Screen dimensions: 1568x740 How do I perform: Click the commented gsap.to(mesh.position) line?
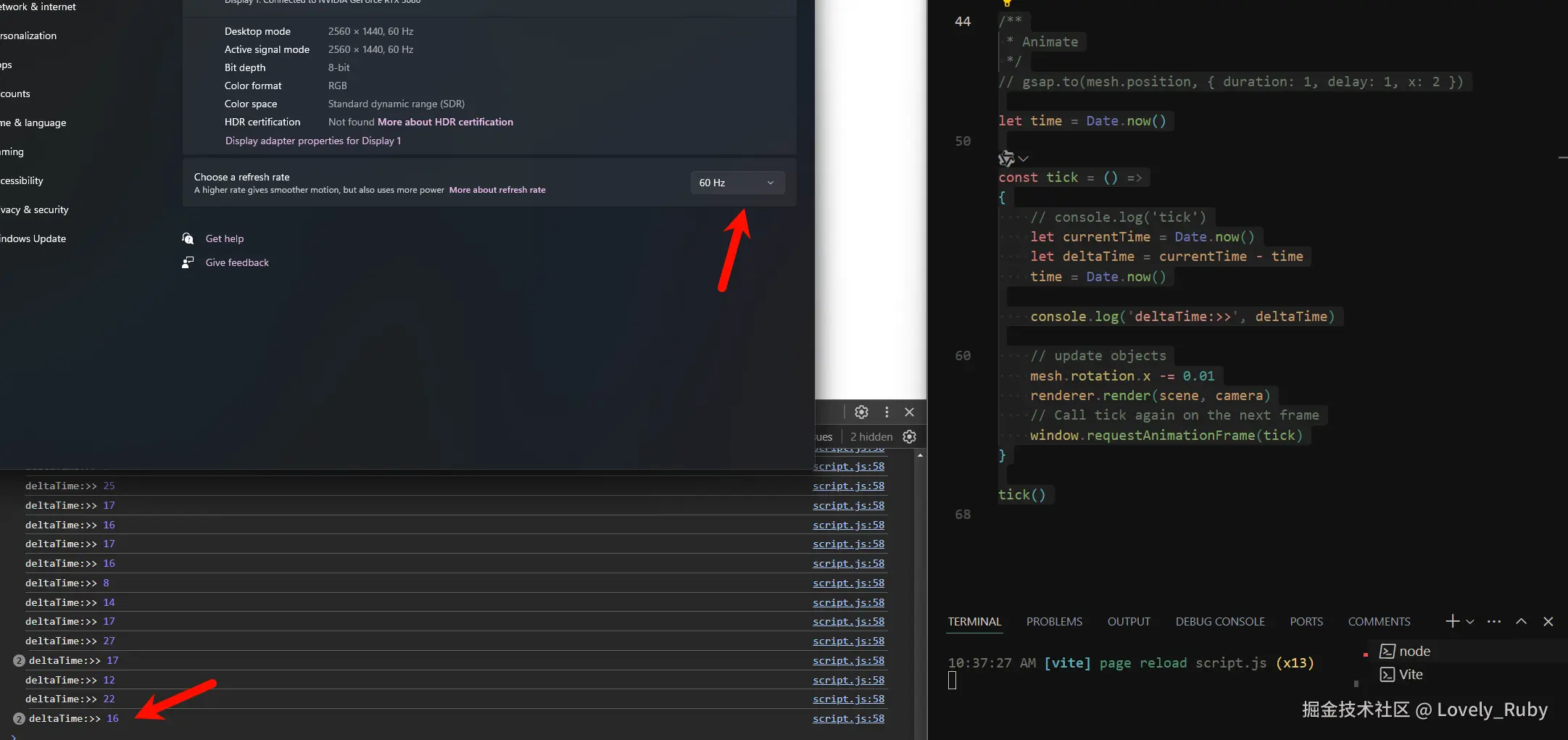[1231, 82]
